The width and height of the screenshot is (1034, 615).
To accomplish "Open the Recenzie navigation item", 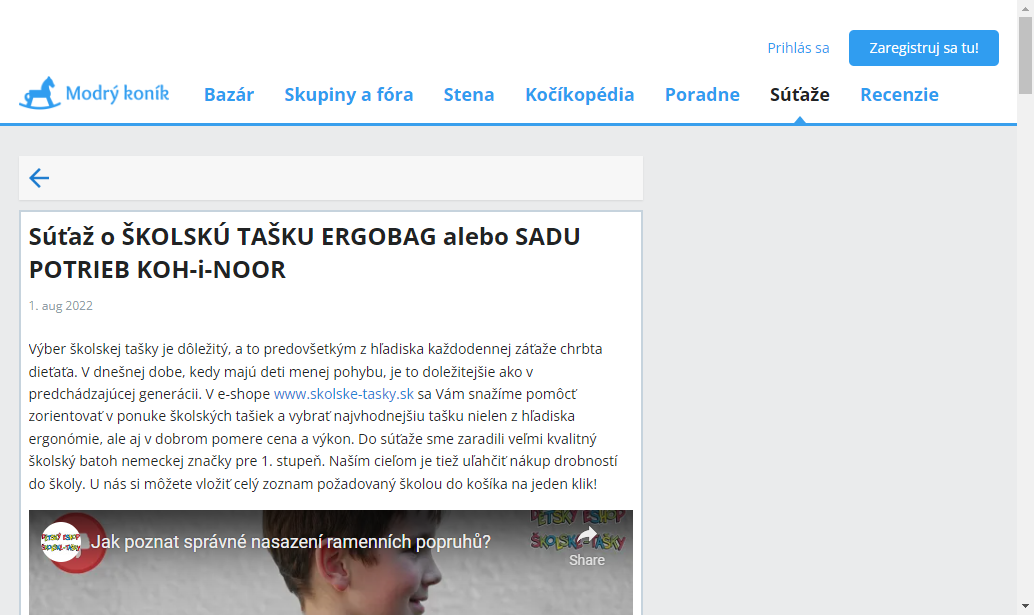I will (x=899, y=94).
